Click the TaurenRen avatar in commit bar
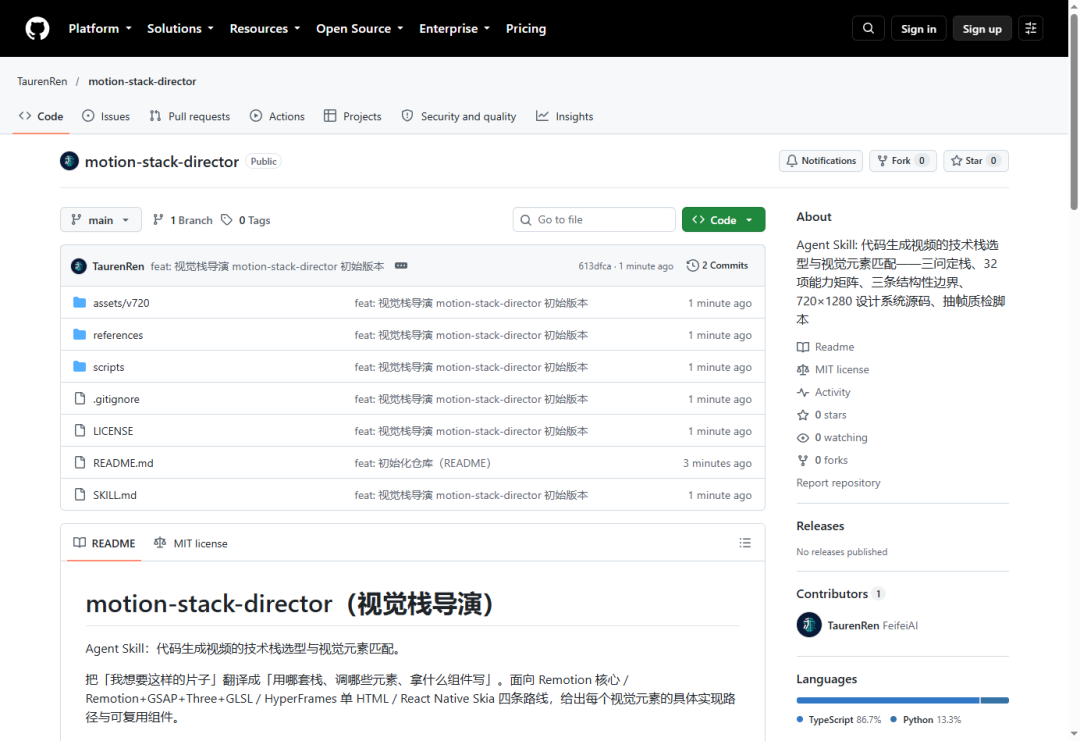Screen dimensions: 1080x741 click(79, 266)
